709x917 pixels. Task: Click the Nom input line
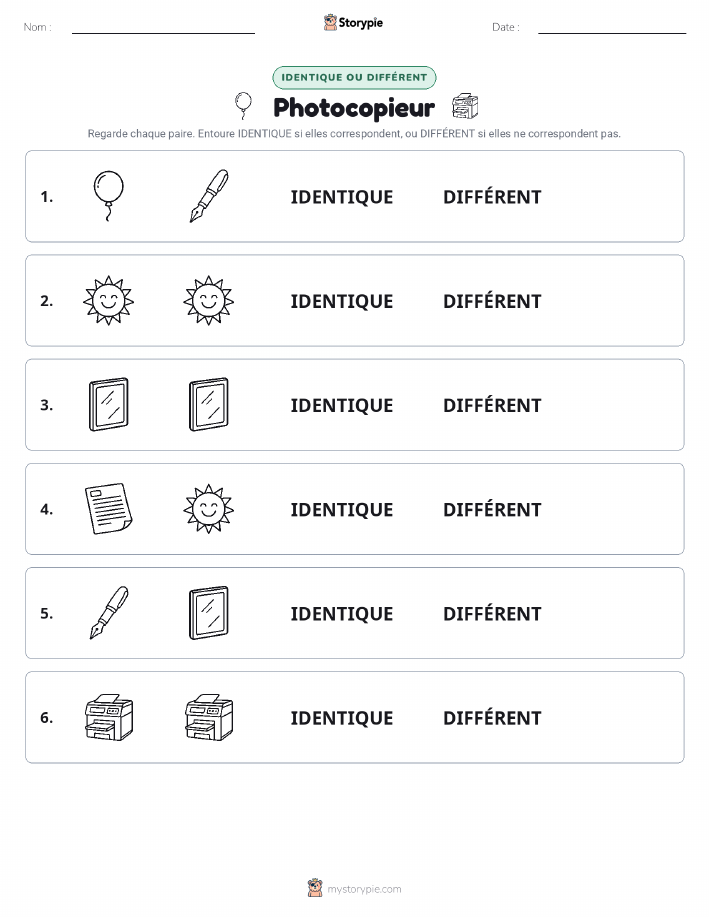click(x=163, y=28)
